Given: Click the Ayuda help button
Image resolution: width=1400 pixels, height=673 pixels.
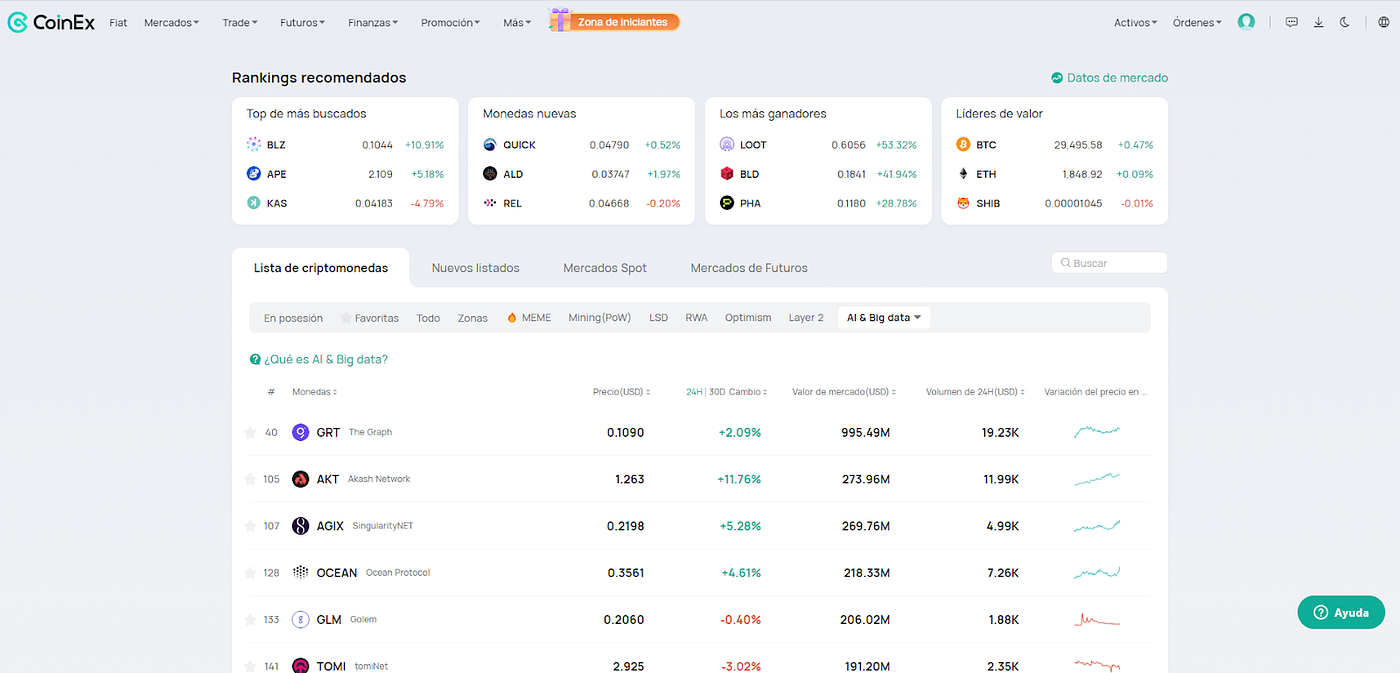Looking at the screenshot, I should pyautogui.click(x=1341, y=612).
